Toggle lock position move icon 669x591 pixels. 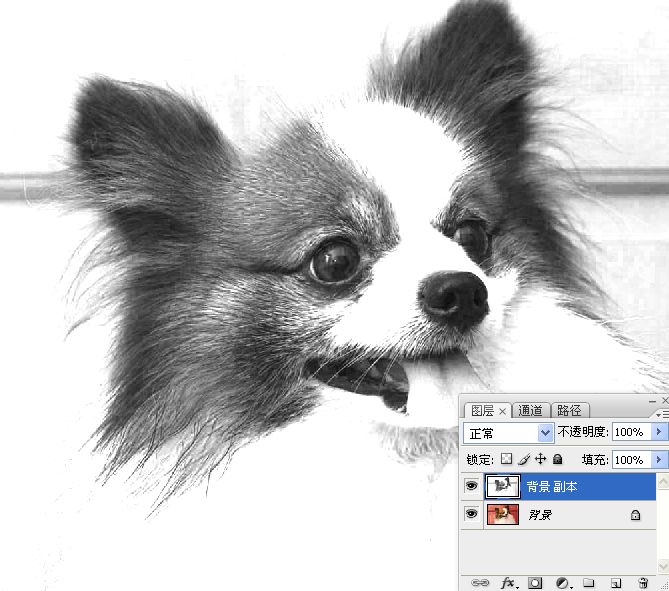coord(541,459)
